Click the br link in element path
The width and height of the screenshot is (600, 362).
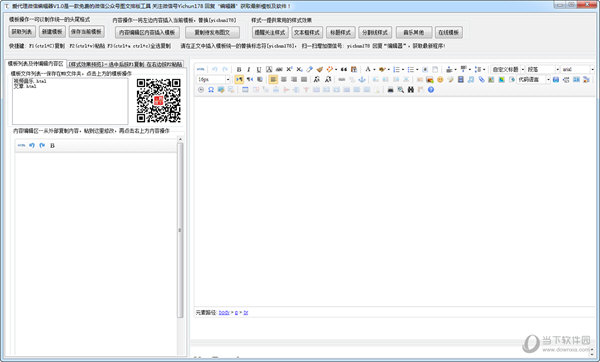click(246, 313)
